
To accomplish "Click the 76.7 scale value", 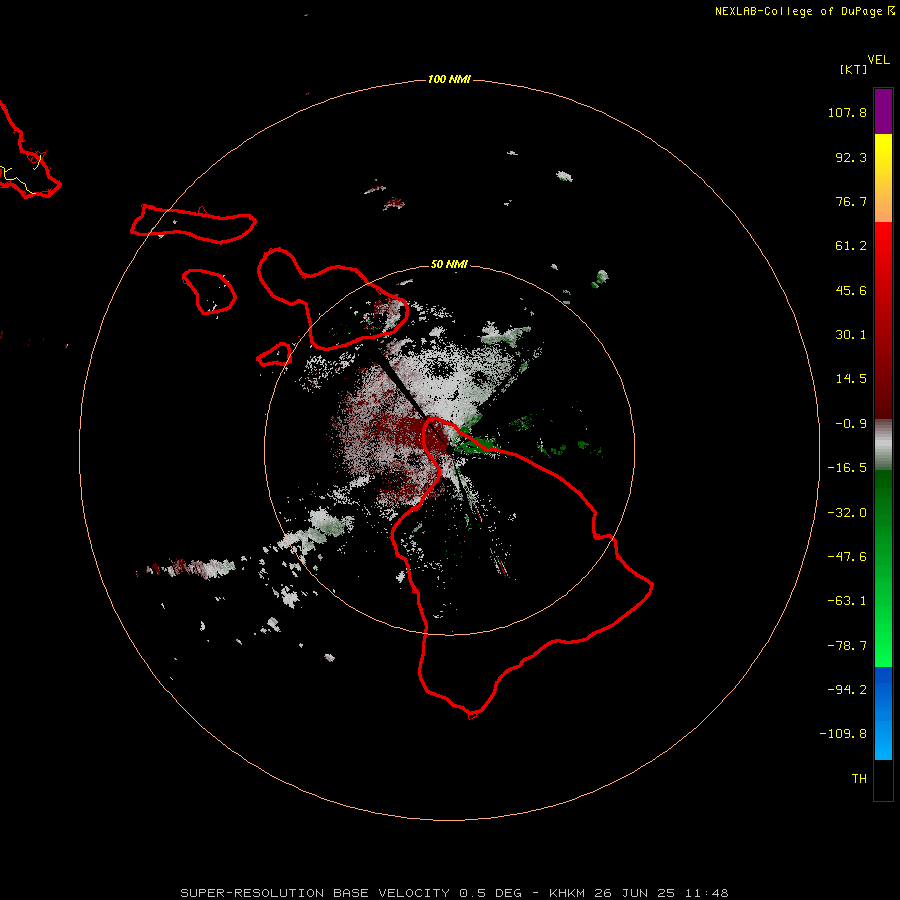I will 851,201.
